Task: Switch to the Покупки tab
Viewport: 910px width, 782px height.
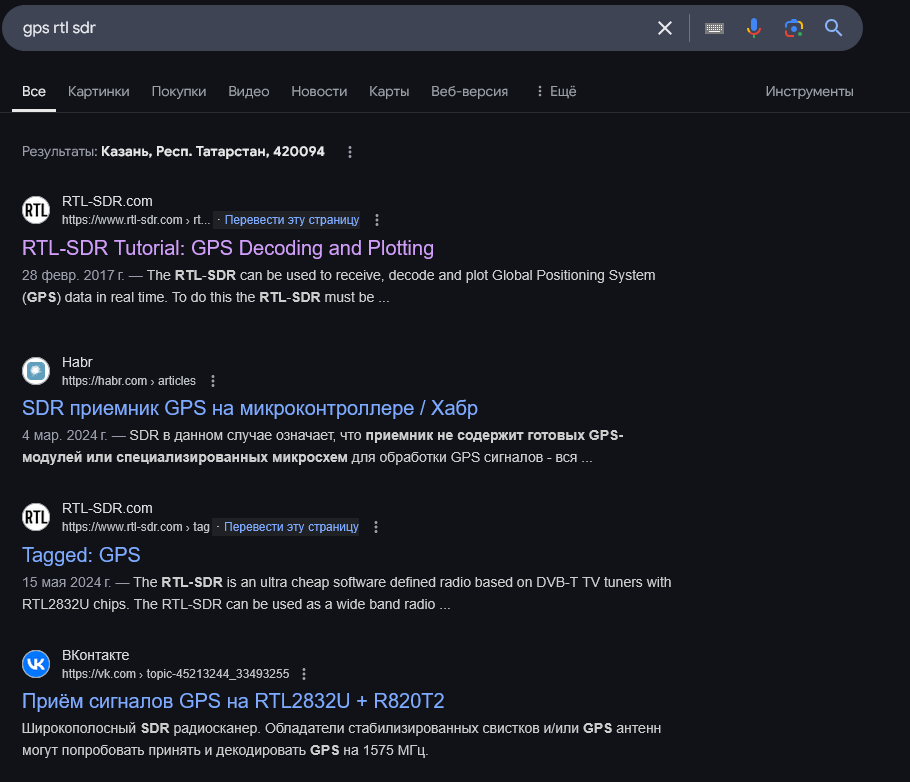Action: coord(179,92)
